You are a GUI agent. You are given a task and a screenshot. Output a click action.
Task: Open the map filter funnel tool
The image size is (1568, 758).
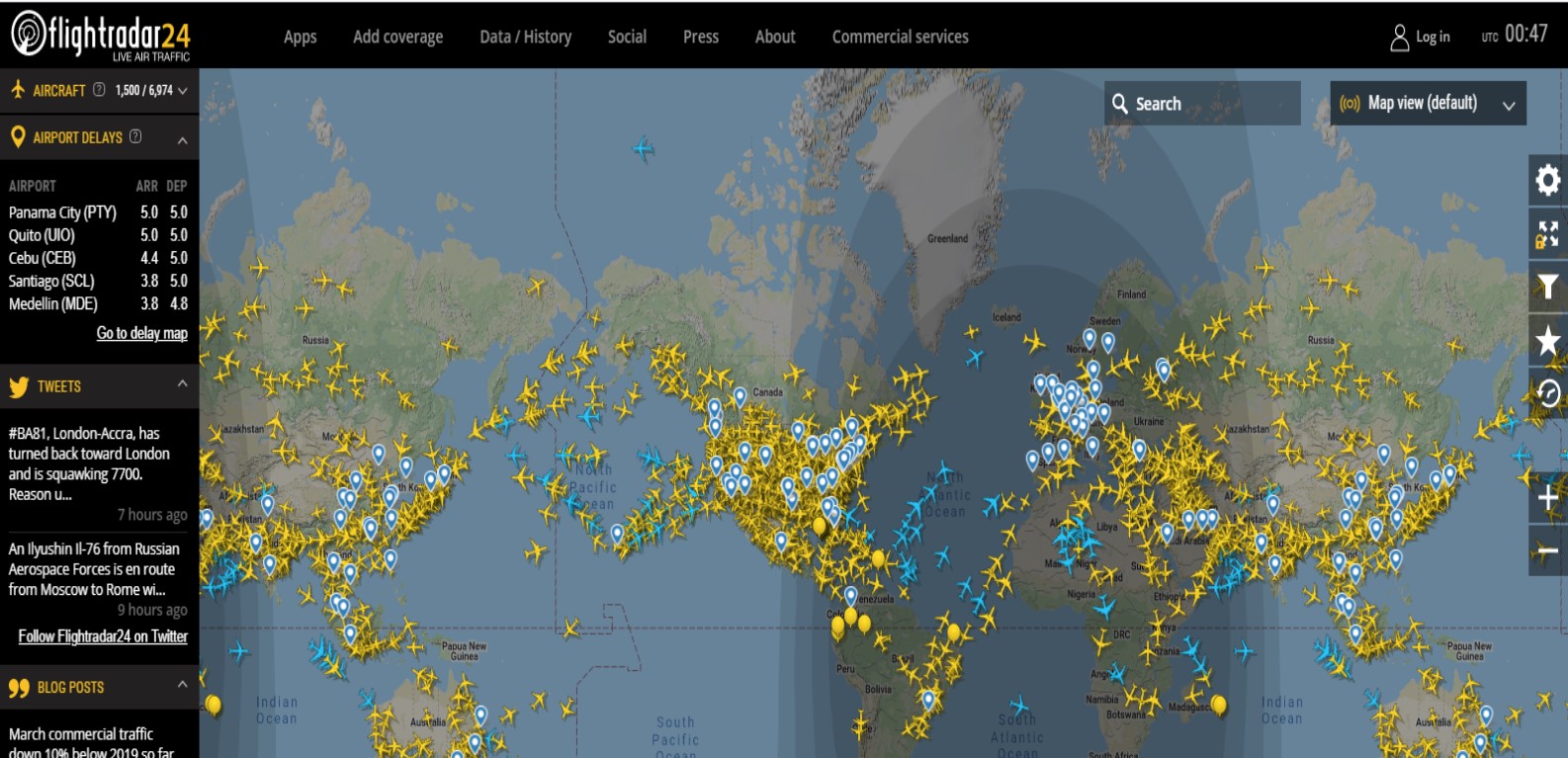pos(1547,287)
